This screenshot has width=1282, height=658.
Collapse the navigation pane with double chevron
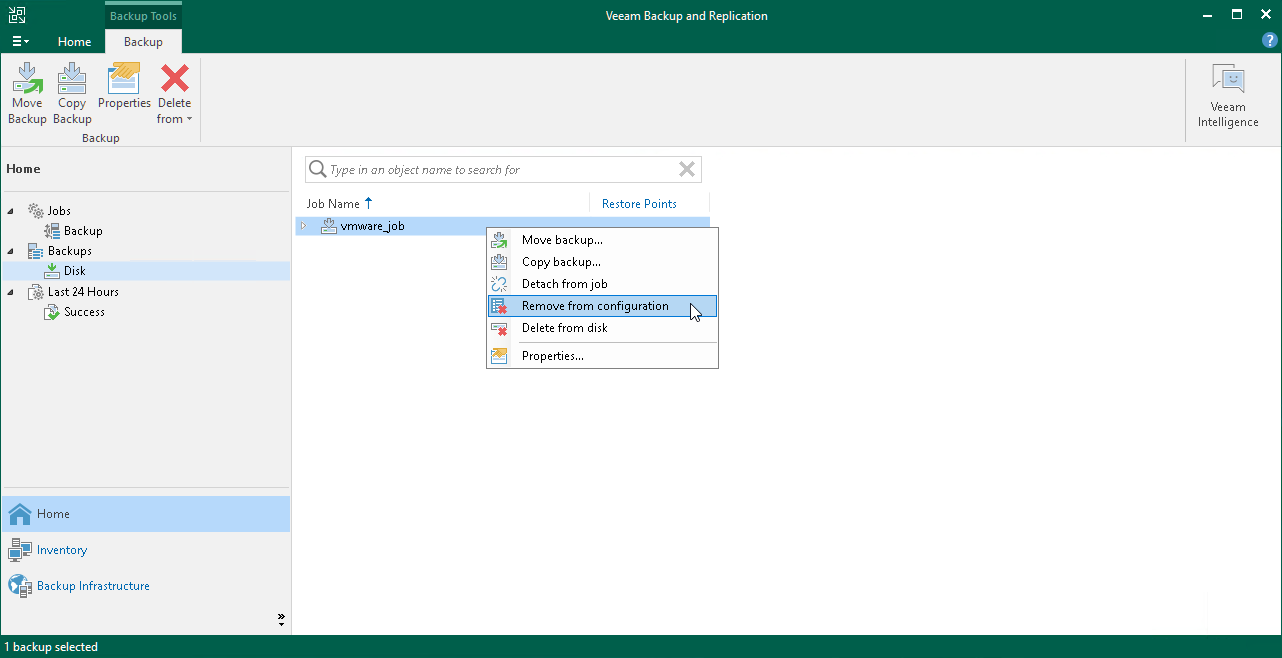click(x=281, y=618)
